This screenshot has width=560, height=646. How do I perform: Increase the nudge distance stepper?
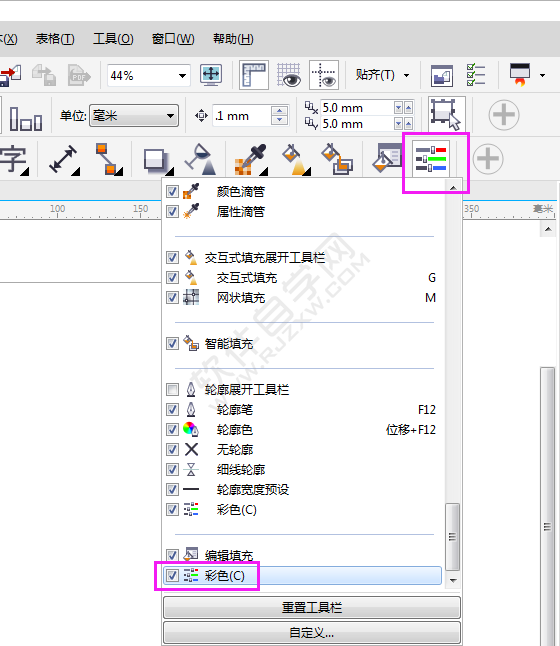click(280, 111)
